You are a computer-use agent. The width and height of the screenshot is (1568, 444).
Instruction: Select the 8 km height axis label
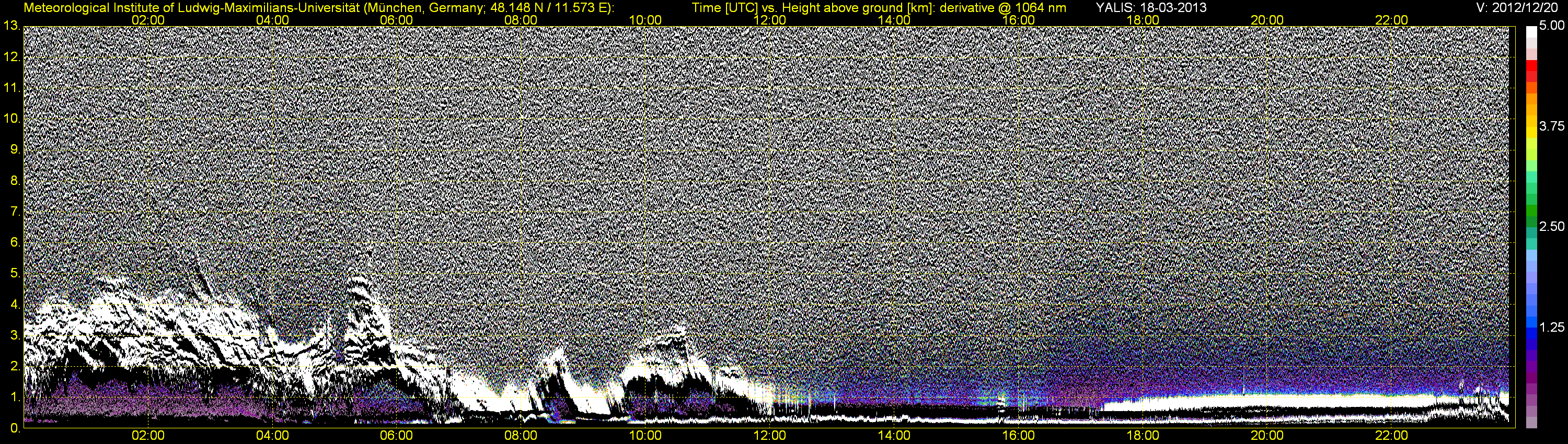tap(15, 181)
